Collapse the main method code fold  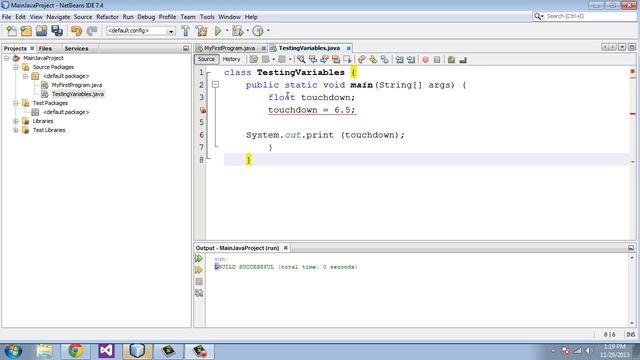pyautogui.click(x=215, y=85)
